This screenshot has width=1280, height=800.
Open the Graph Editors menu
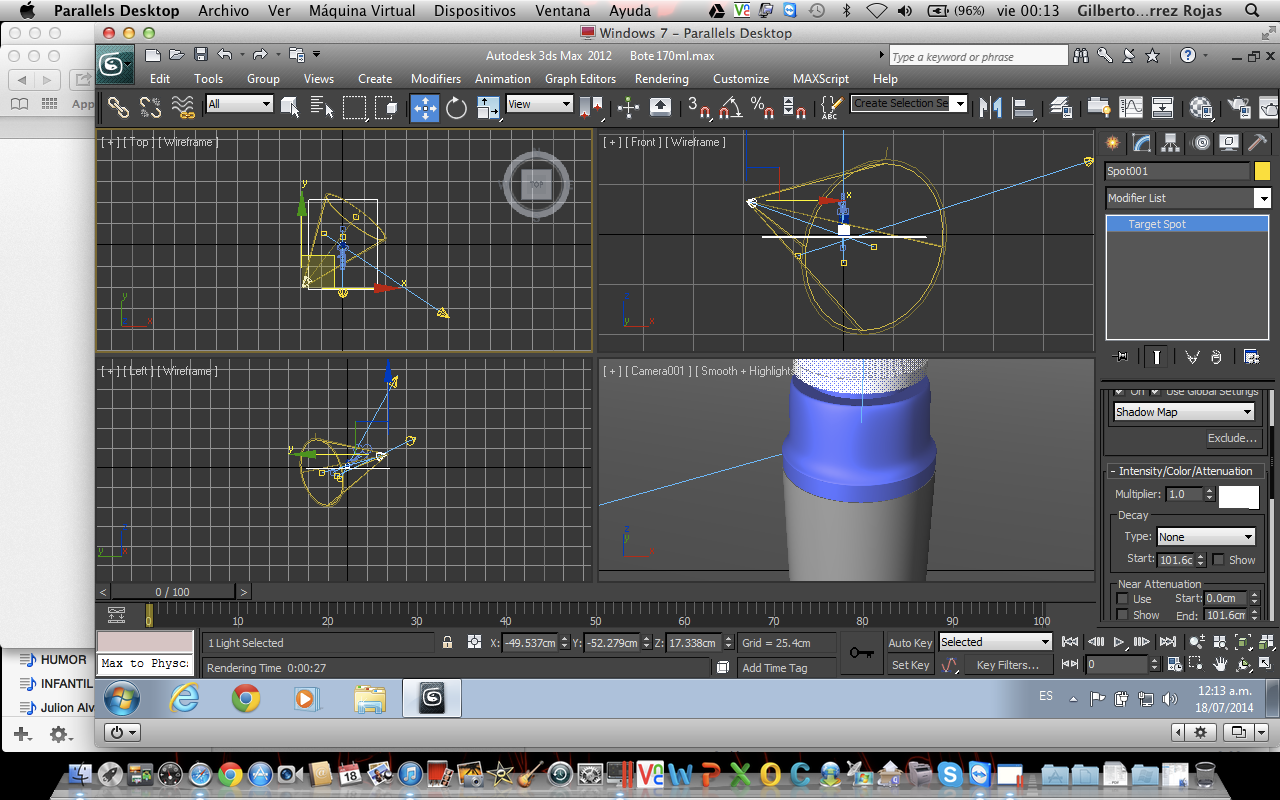[x=580, y=79]
